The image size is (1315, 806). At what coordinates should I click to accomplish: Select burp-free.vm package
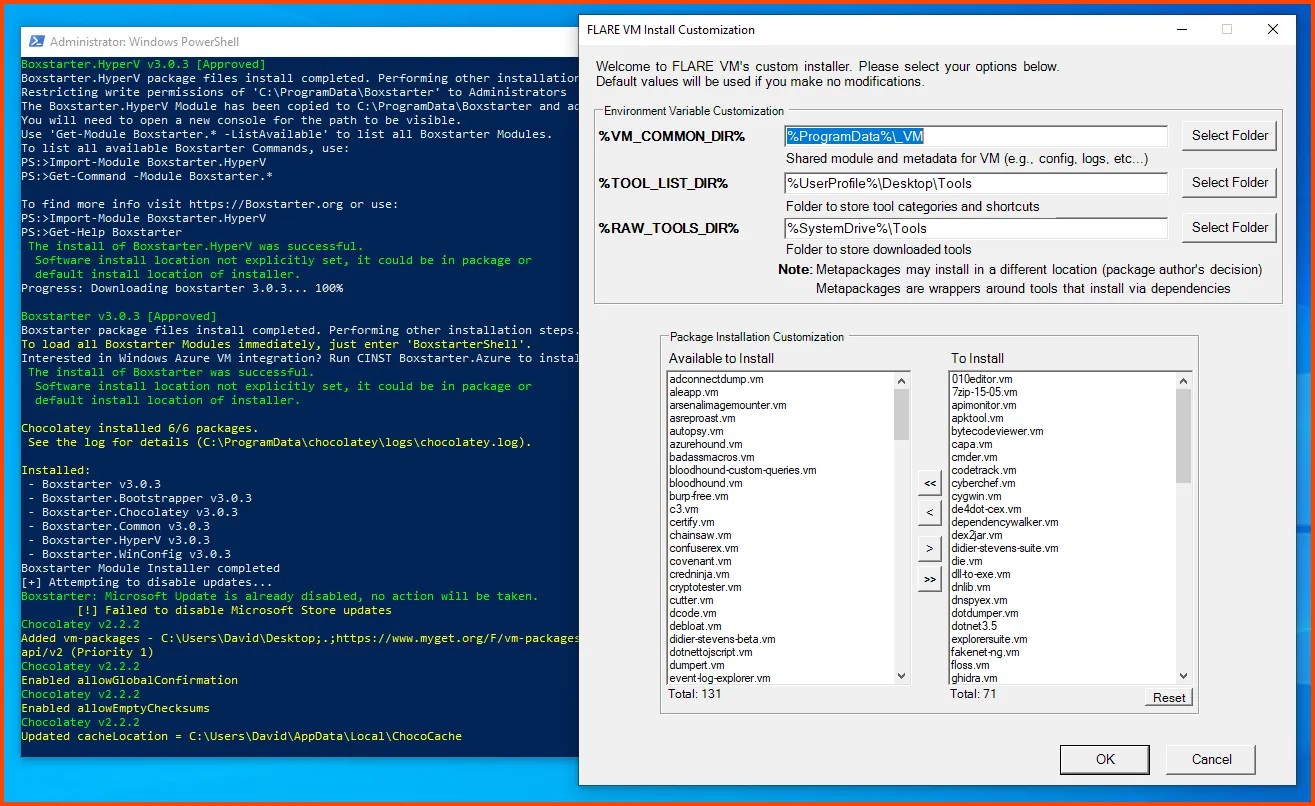click(x=699, y=497)
